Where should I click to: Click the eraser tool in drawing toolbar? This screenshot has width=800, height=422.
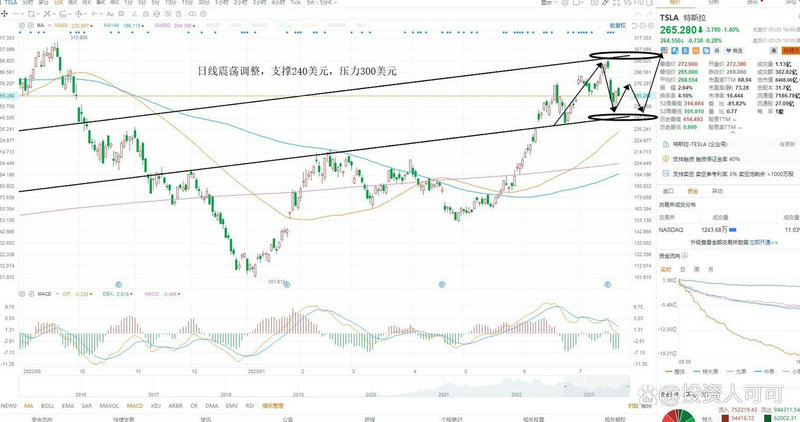coord(134,14)
